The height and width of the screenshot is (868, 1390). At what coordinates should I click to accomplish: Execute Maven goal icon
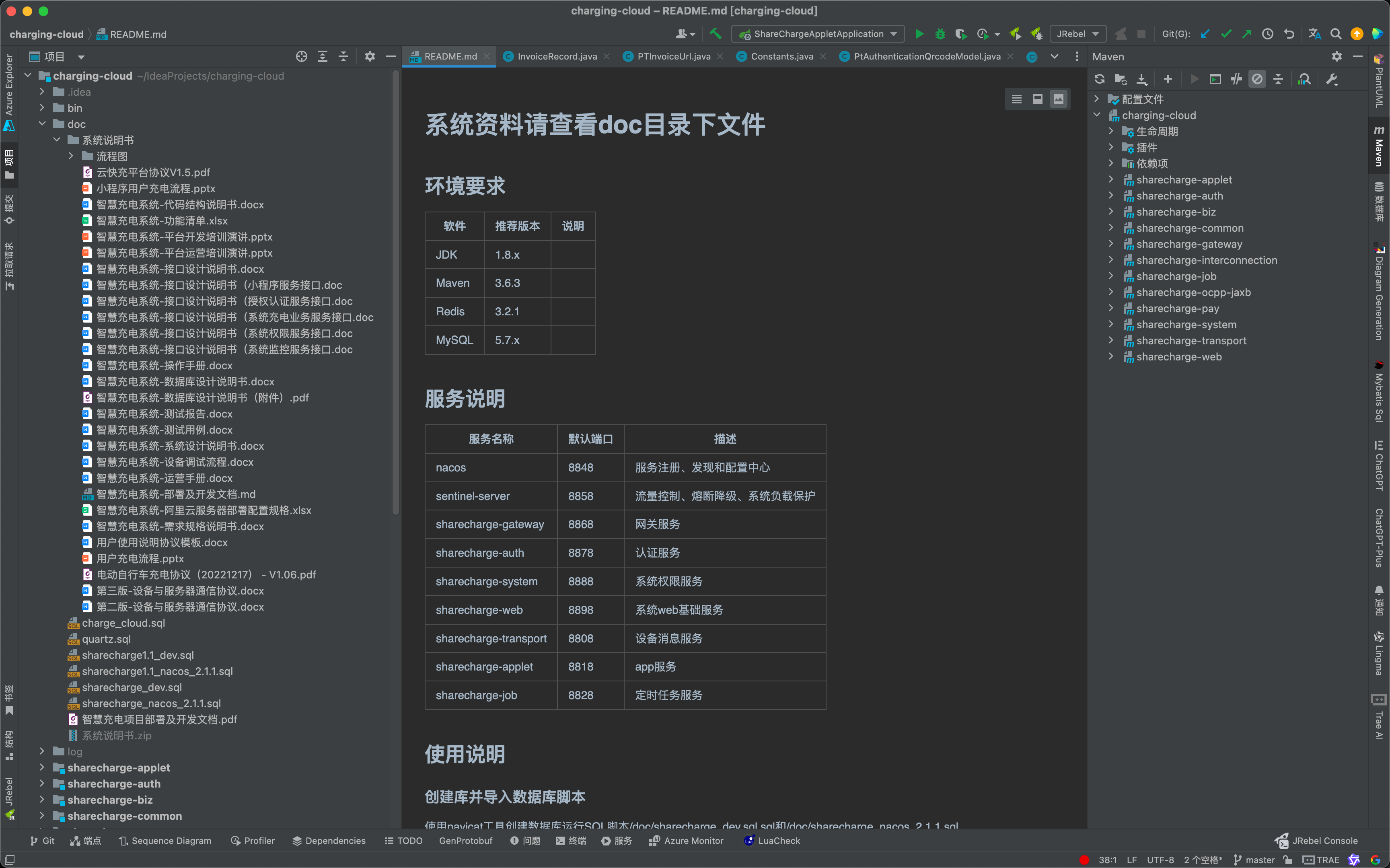pos(1215,79)
